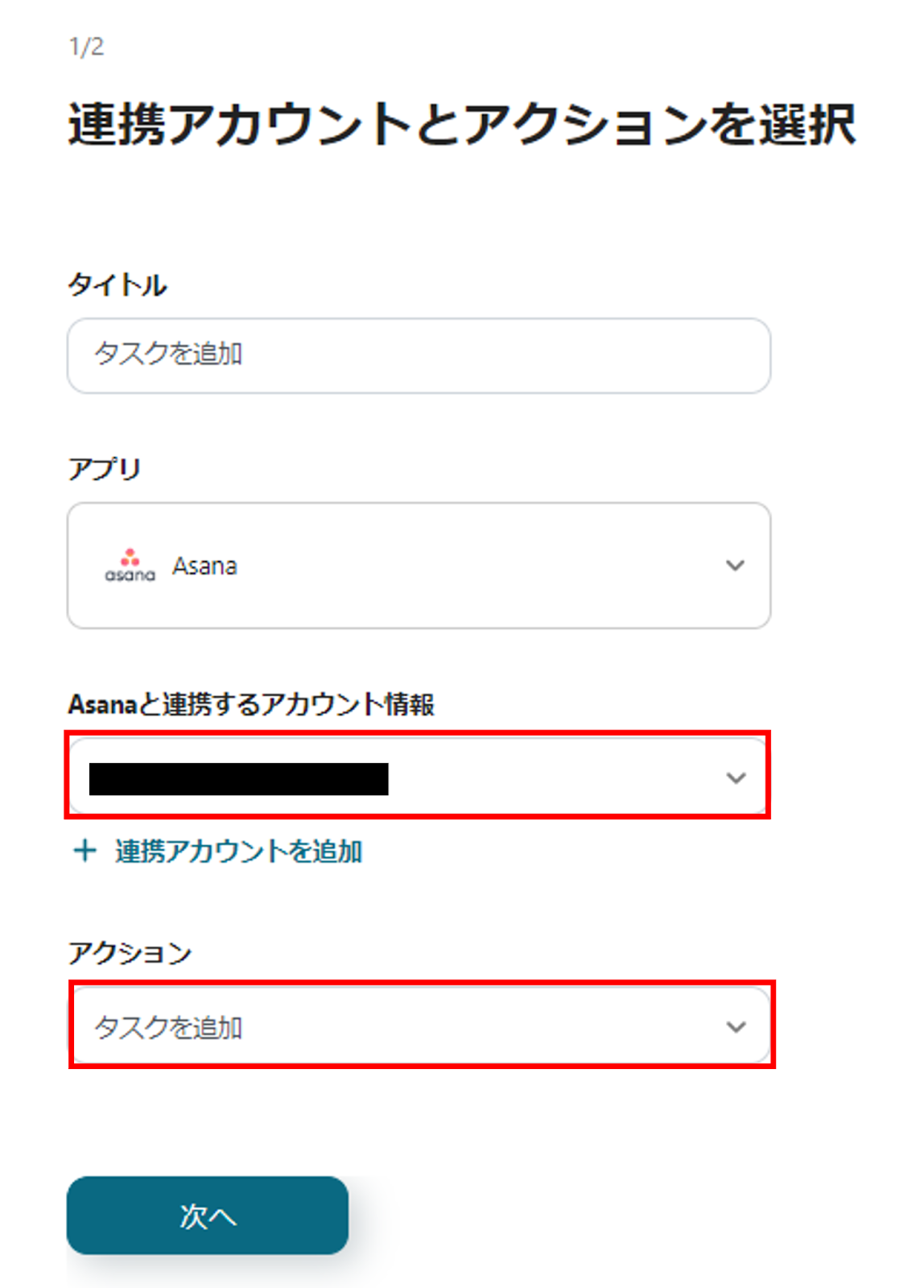Click the 次へ button
The height and width of the screenshot is (1288, 924).
(208, 1216)
